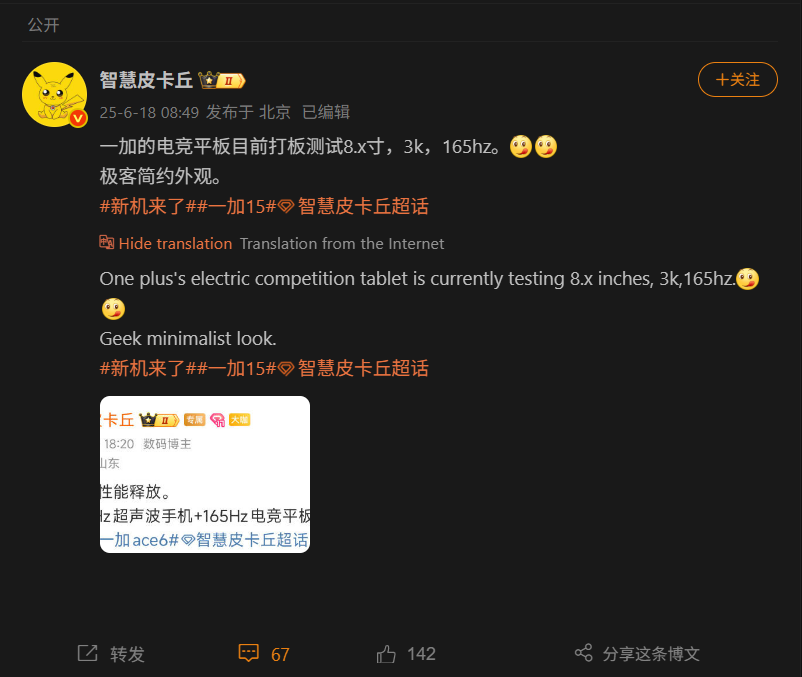
Task: Click the crown membership level badge
Action: point(222,81)
